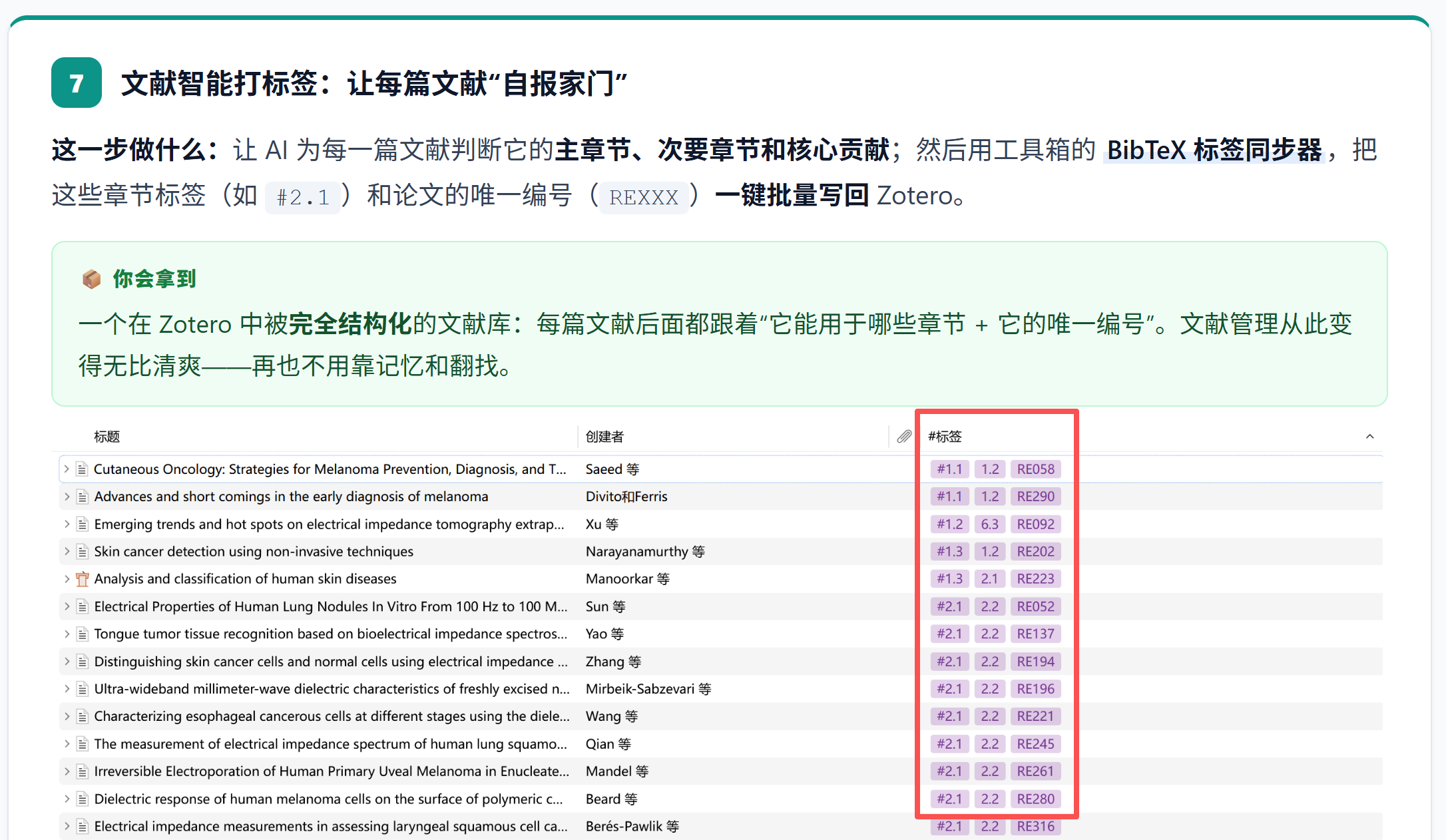Expand the Analysis and classification item
The height and width of the screenshot is (840, 1446).
click(x=67, y=579)
